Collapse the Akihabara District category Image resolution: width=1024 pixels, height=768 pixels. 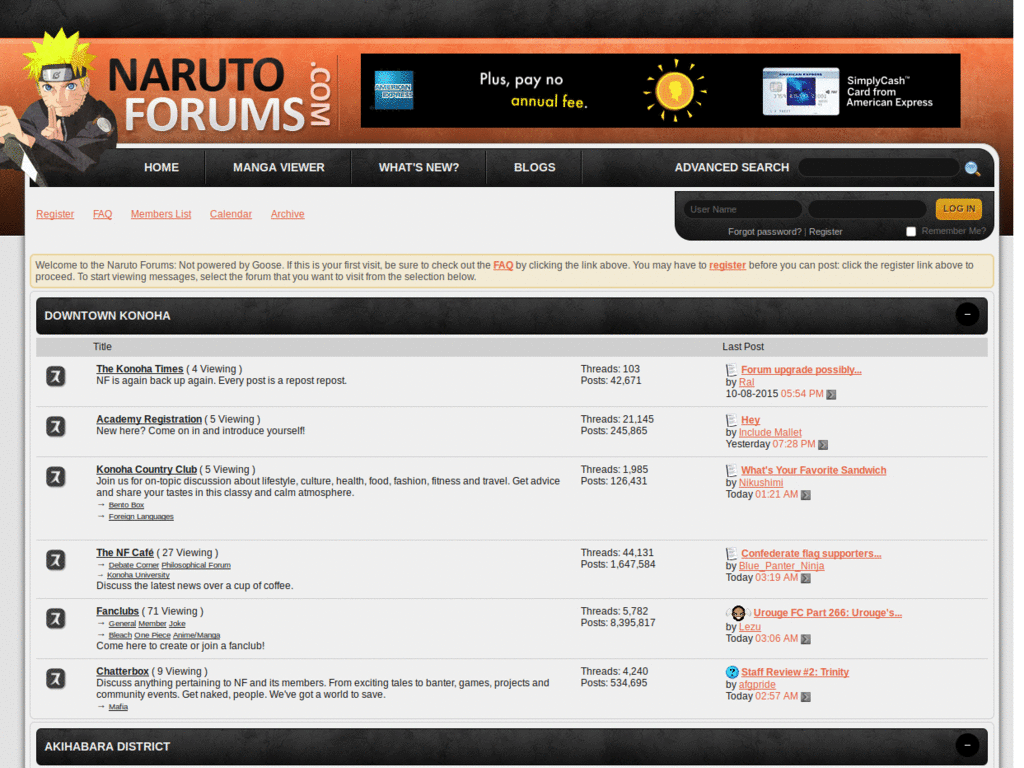967,745
